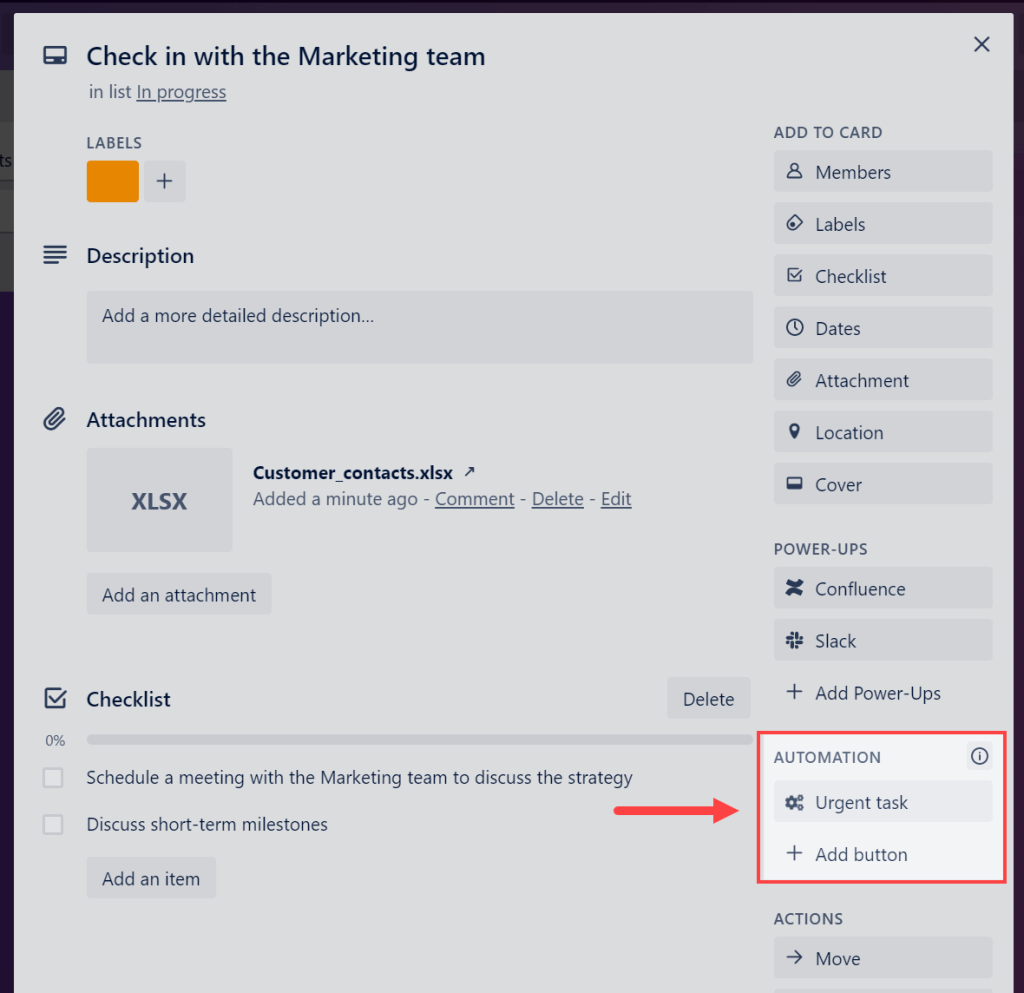Add a new label with the plus button
Screen dimensions: 1024x993
tap(164, 181)
